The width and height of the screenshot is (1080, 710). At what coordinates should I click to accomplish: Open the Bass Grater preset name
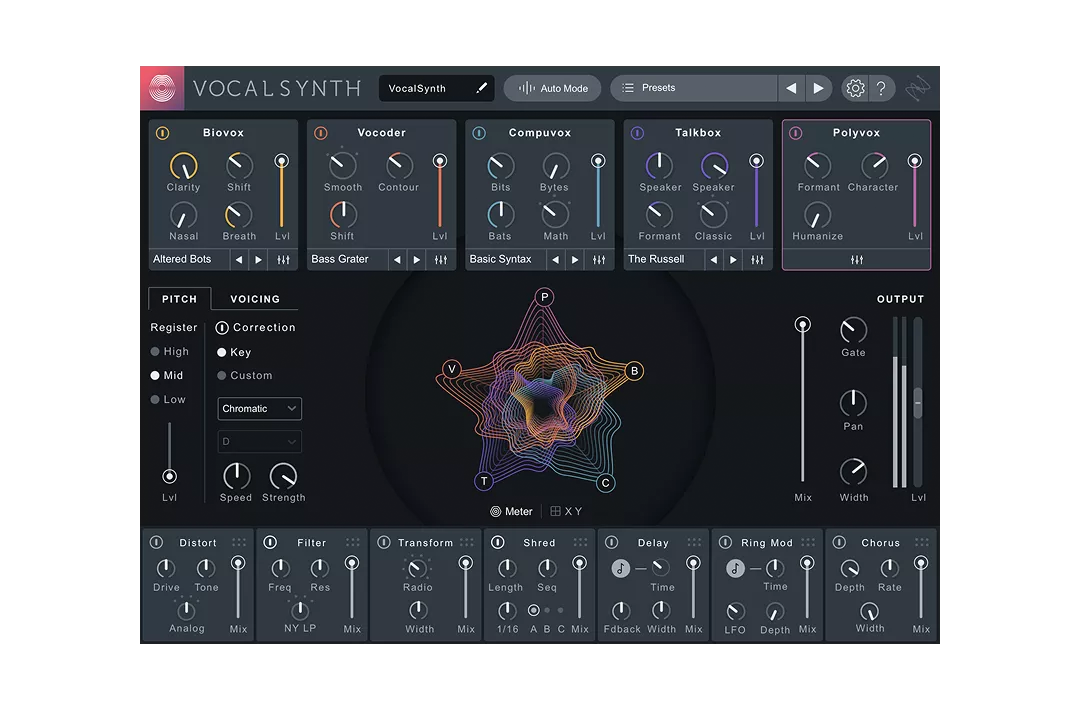[340, 259]
